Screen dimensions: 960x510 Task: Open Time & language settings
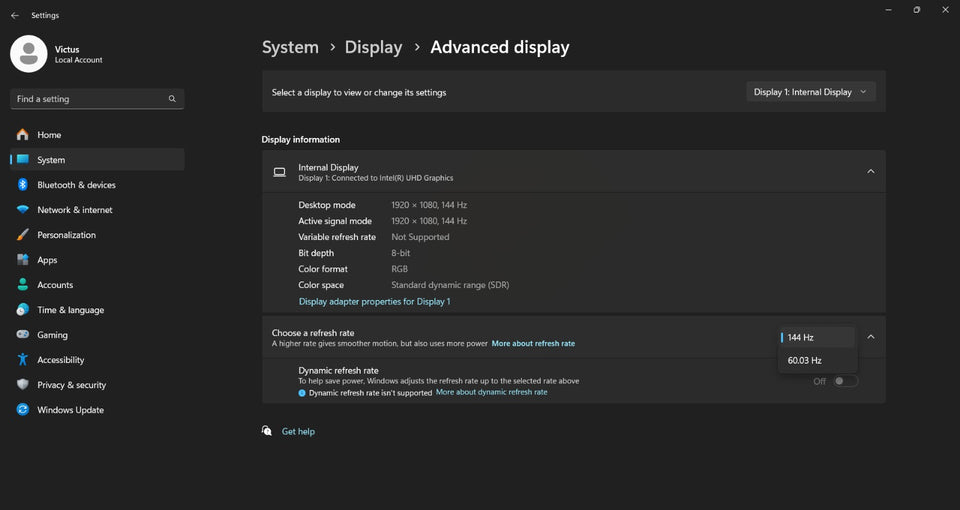coord(97,310)
